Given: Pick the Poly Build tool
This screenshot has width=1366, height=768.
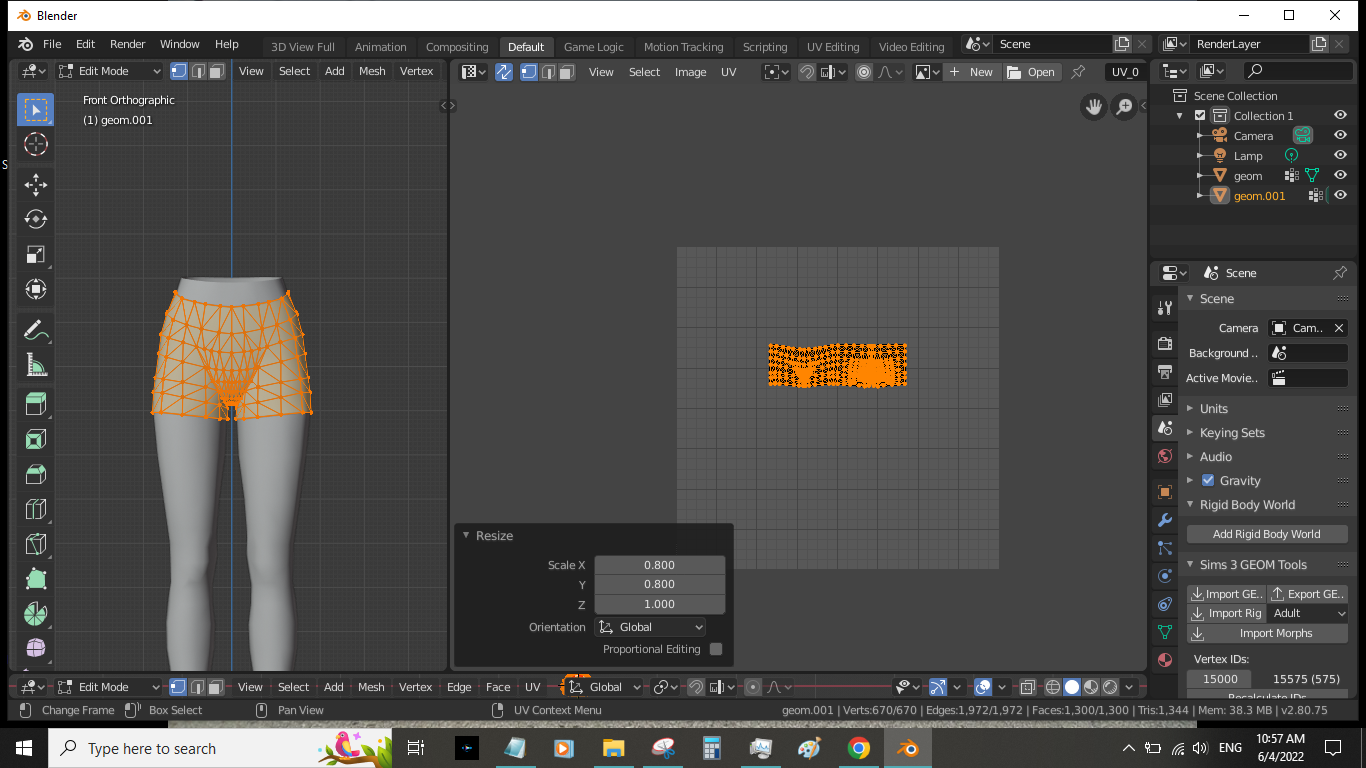Looking at the screenshot, I should point(35,579).
